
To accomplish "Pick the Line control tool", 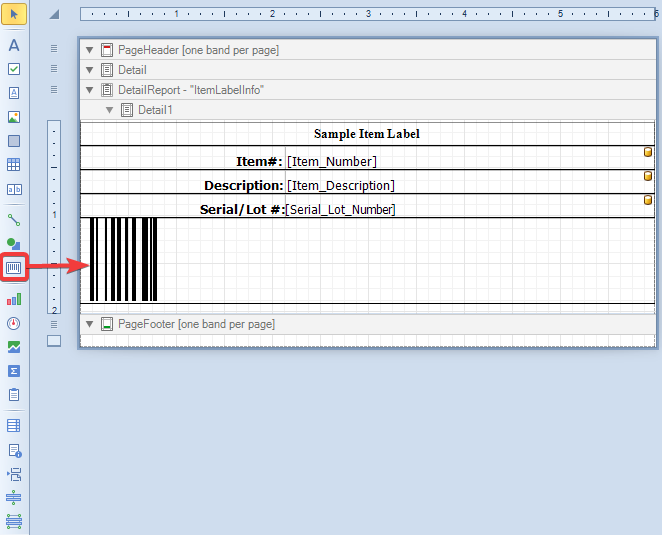I will pyautogui.click(x=14, y=219).
